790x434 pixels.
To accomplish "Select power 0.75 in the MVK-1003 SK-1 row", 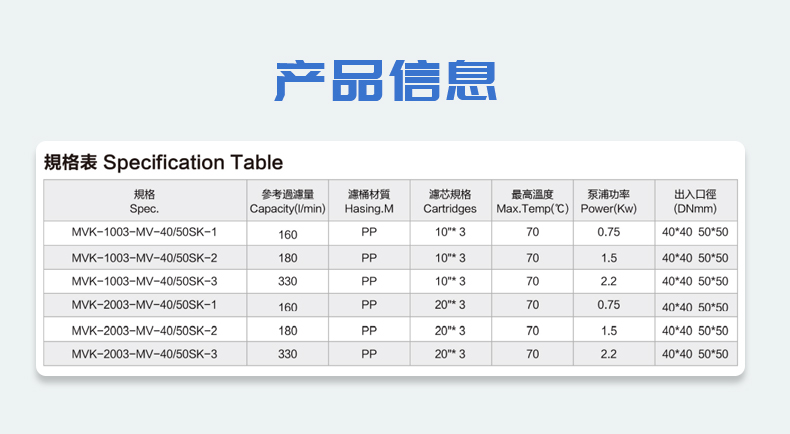I will coord(608,233).
